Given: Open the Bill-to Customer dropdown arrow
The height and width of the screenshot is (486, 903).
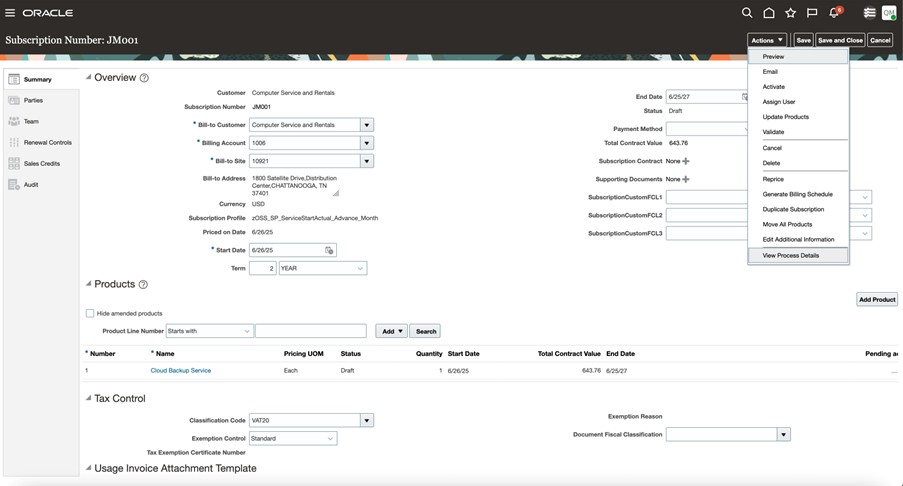Looking at the screenshot, I should 367,125.
